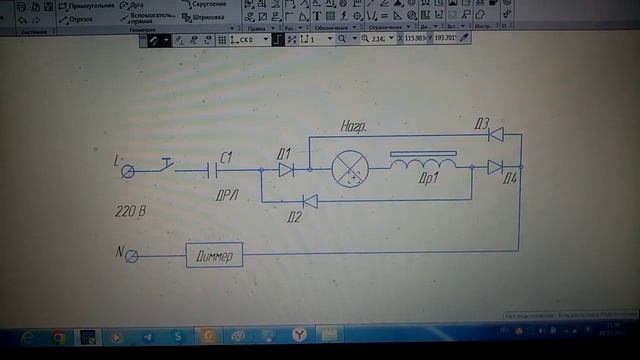Click the Диммер block in drawing

click(x=214, y=256)
